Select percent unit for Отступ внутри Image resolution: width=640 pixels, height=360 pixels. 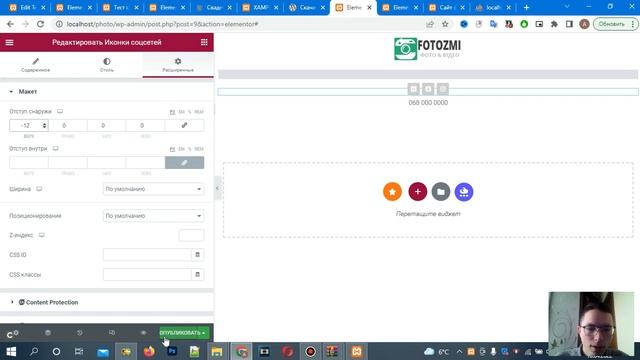(189, 149)
